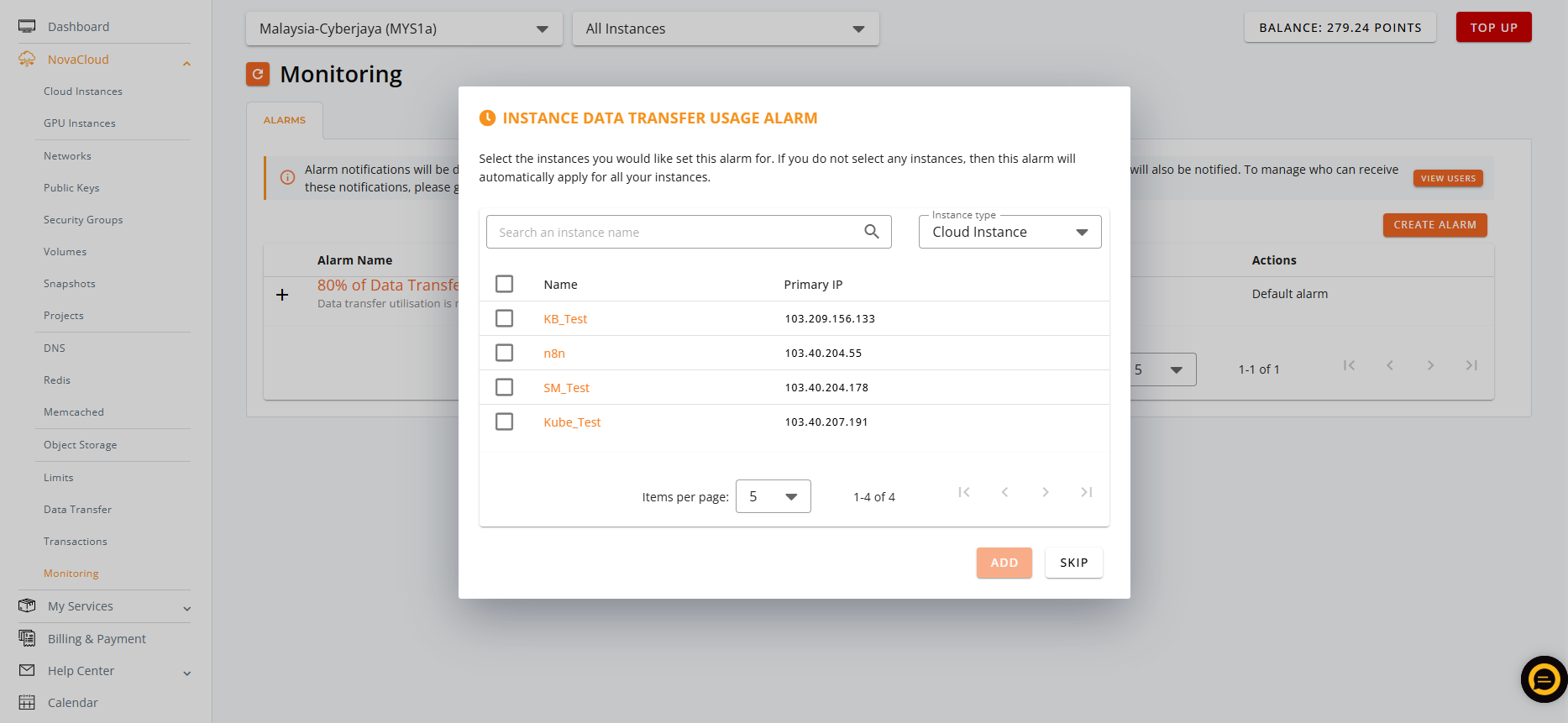
Task: Go to previous page of alarms table
Action: pos(1390,365)
